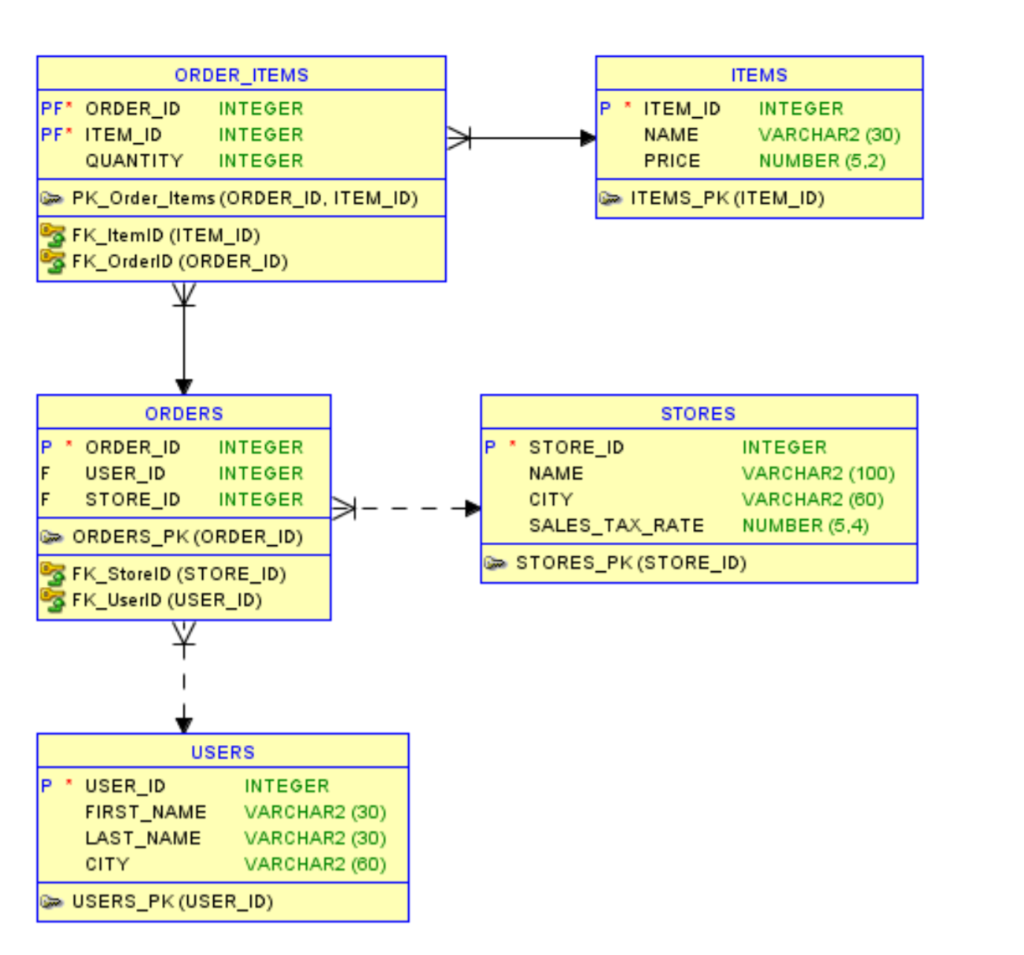The height and width of the screenshot is (955, 1024).
Task: Click VARCHAR2 (60) type in USERS table
Action: coord(315,864)
